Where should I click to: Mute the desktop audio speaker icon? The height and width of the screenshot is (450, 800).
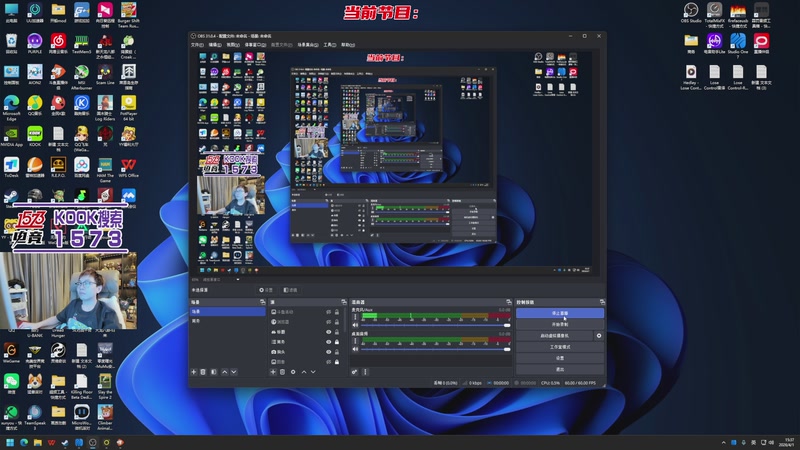(356, 349)
